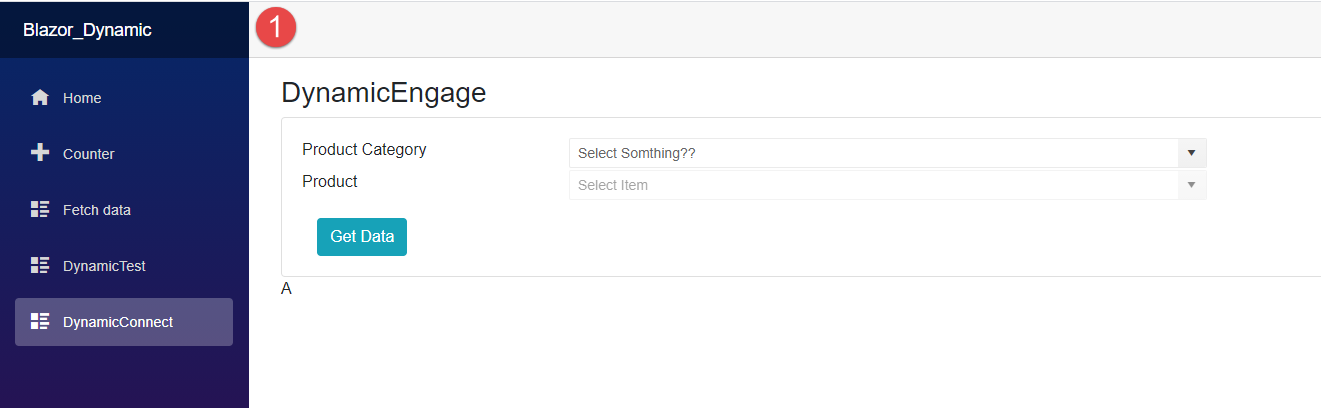Click the DynamicTest list icon
The height and width of the screenshot is (408, 1321).
point(40,265)
